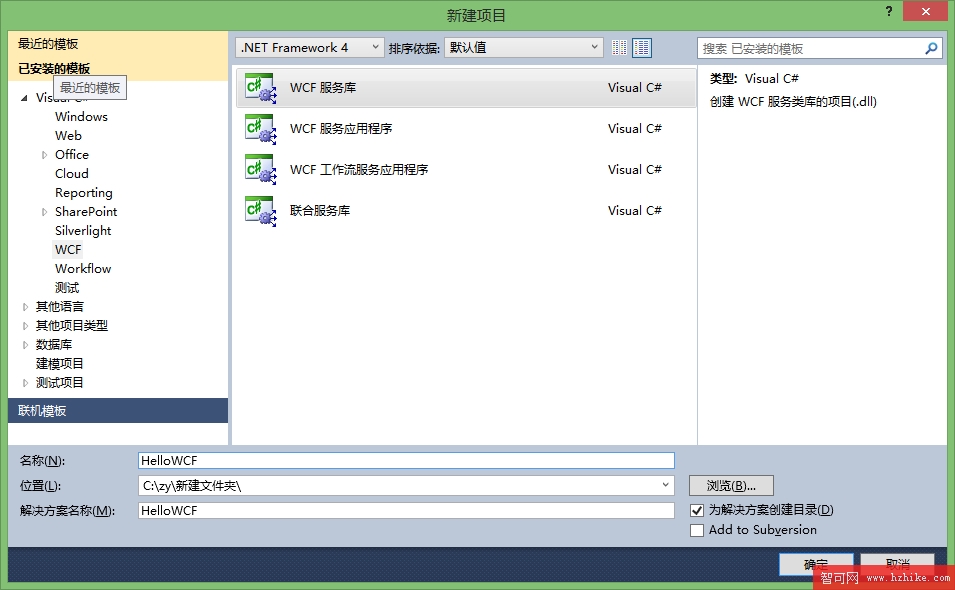
Task: Open the help question mark button
Action: [x=889, y=11]
